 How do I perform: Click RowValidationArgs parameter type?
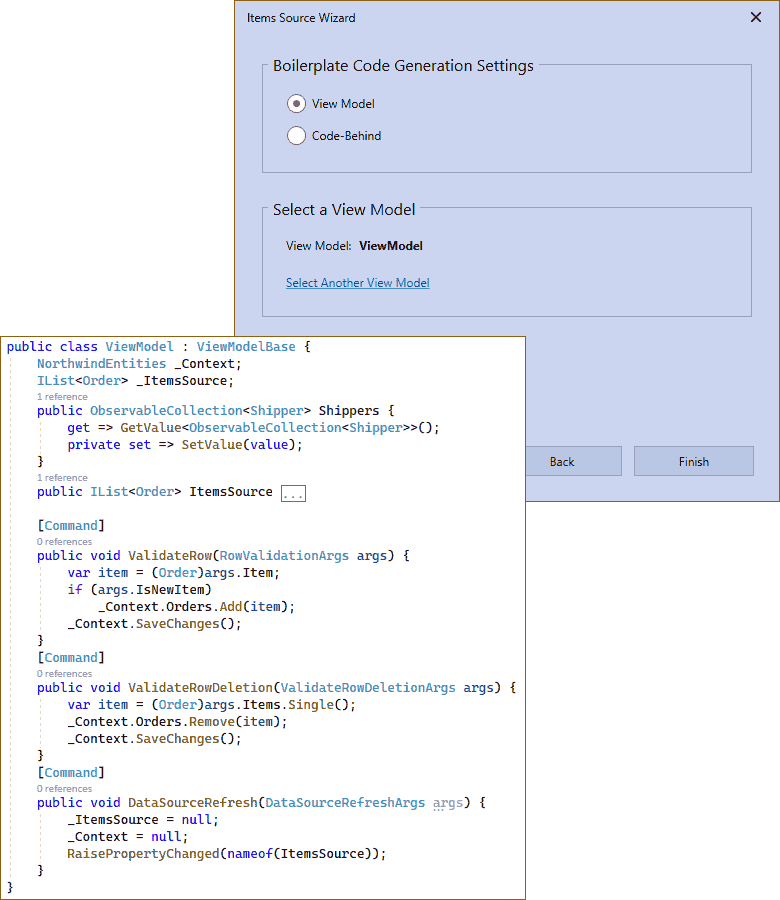coord(284,556)
